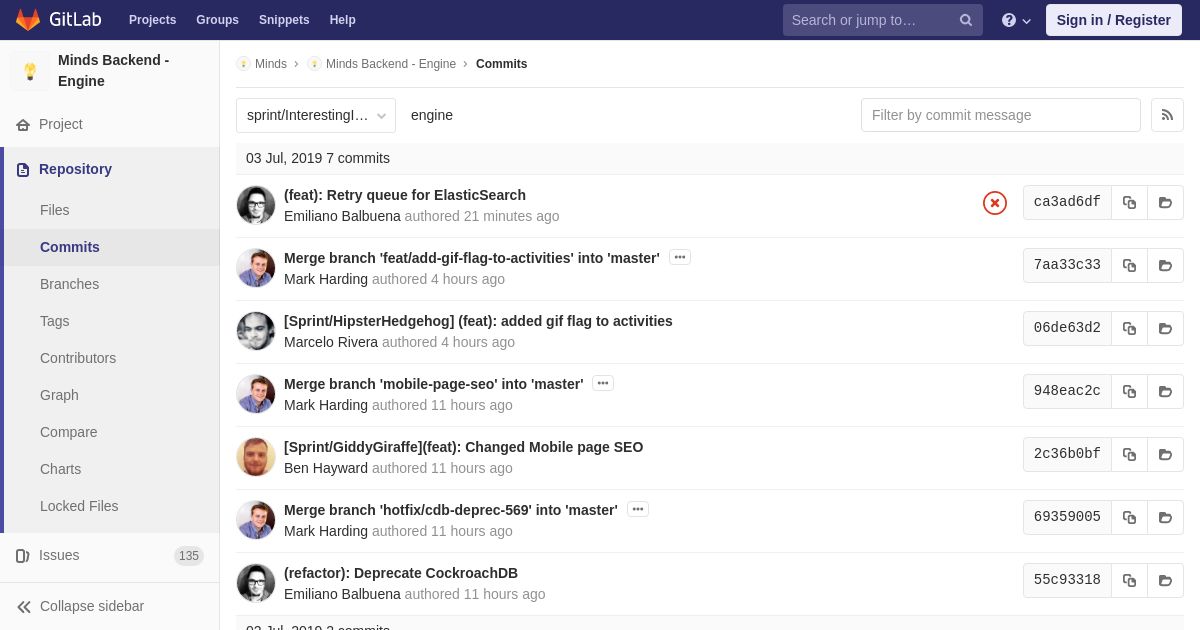Browse files at commit 2c36b0bf
This screenshot has height=630, width=1200.
[x=1165, y=454]
